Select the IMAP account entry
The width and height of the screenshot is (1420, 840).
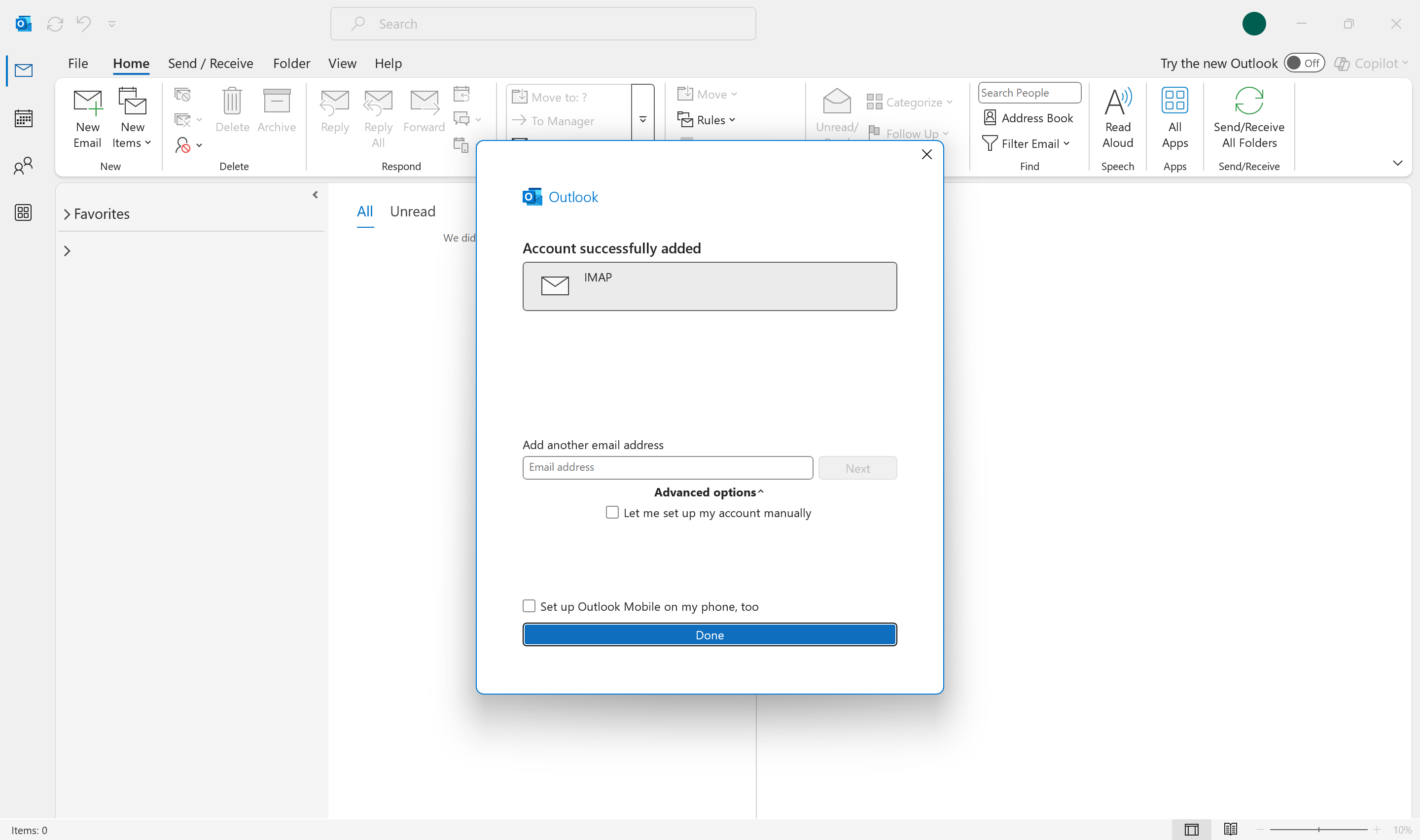click(710, 286)
